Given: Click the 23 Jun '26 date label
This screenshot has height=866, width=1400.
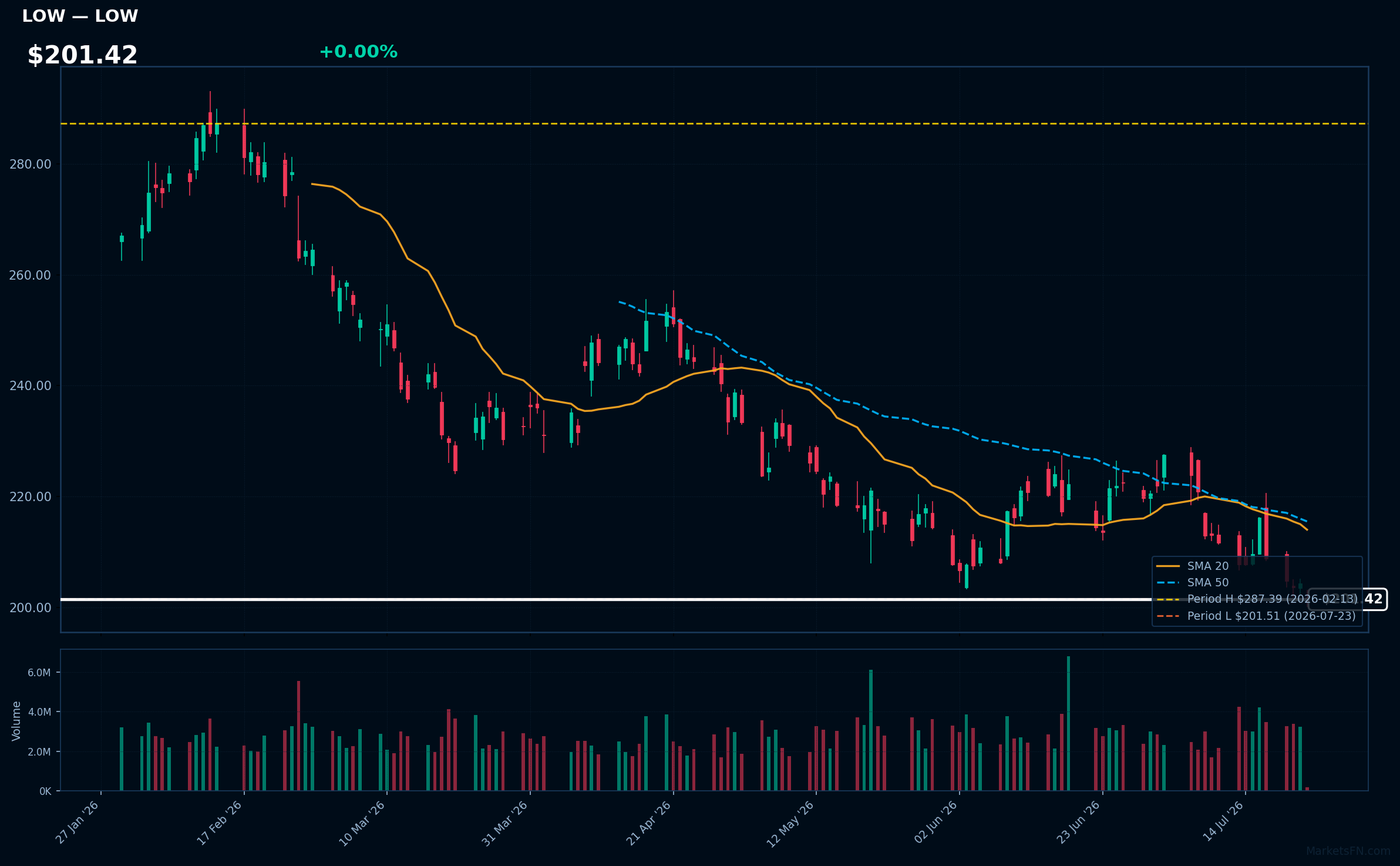Looking at the screenshot, I should pyautogui.click(x=1079, y=821).
